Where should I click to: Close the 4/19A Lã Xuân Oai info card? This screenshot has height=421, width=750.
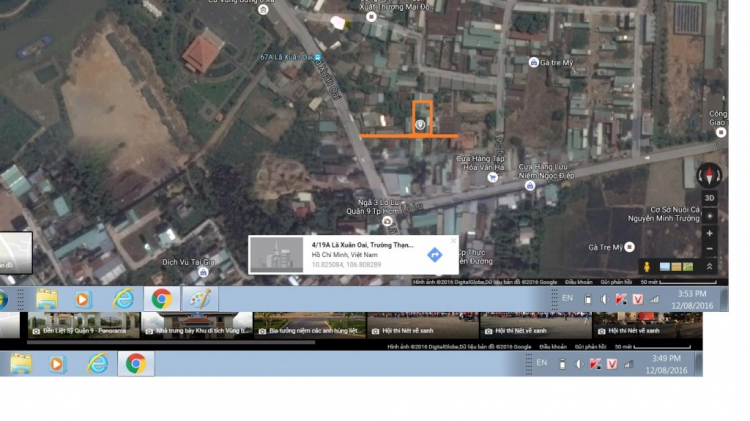pos(453,241)
